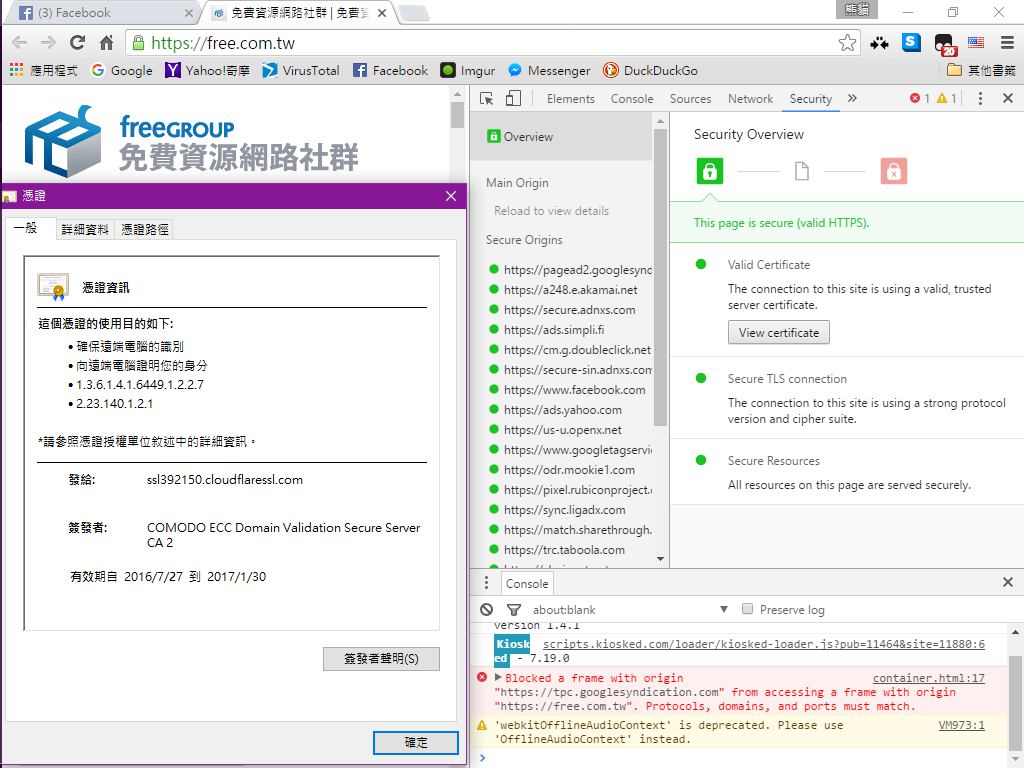Click the browser back arrow

point(20,43)
